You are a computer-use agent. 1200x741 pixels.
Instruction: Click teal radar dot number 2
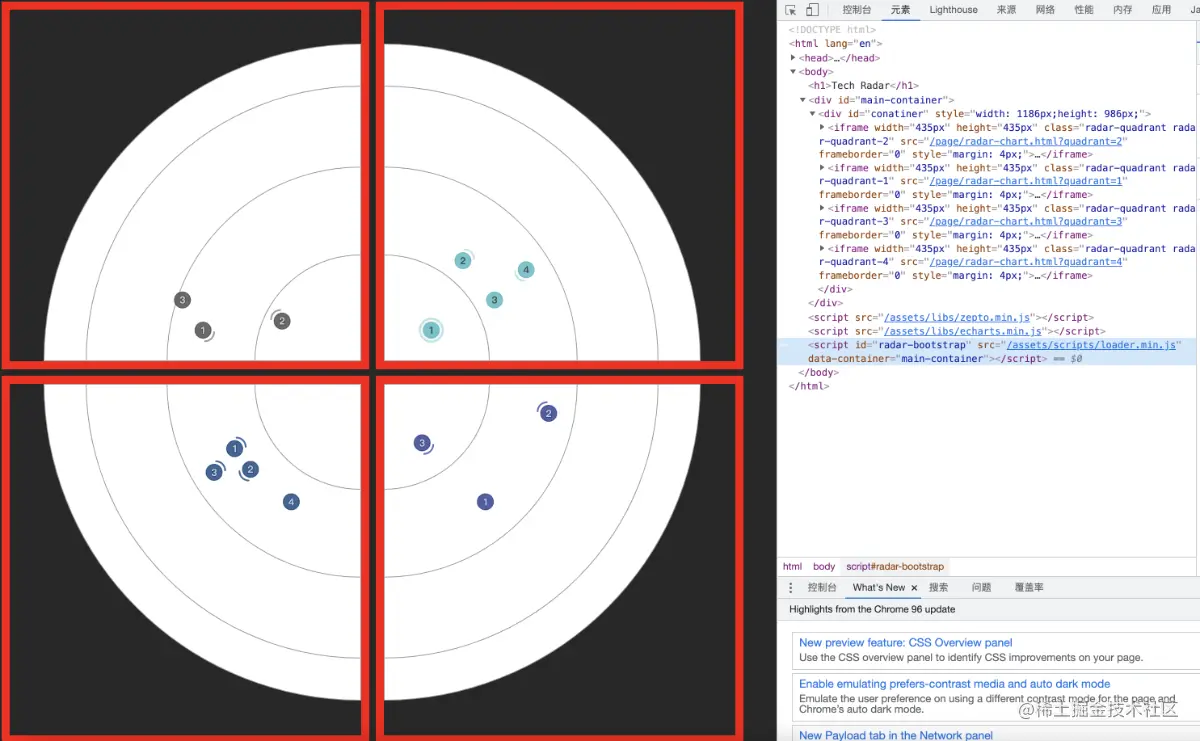pos(462,261)
